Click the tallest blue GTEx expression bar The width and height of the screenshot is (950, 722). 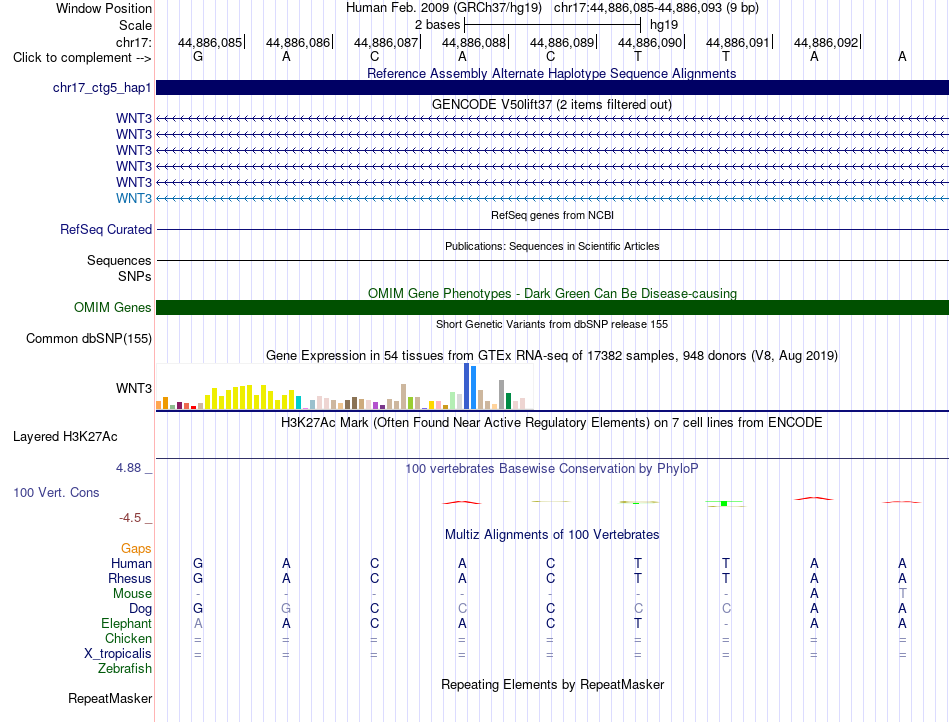[x=467, y=386]
